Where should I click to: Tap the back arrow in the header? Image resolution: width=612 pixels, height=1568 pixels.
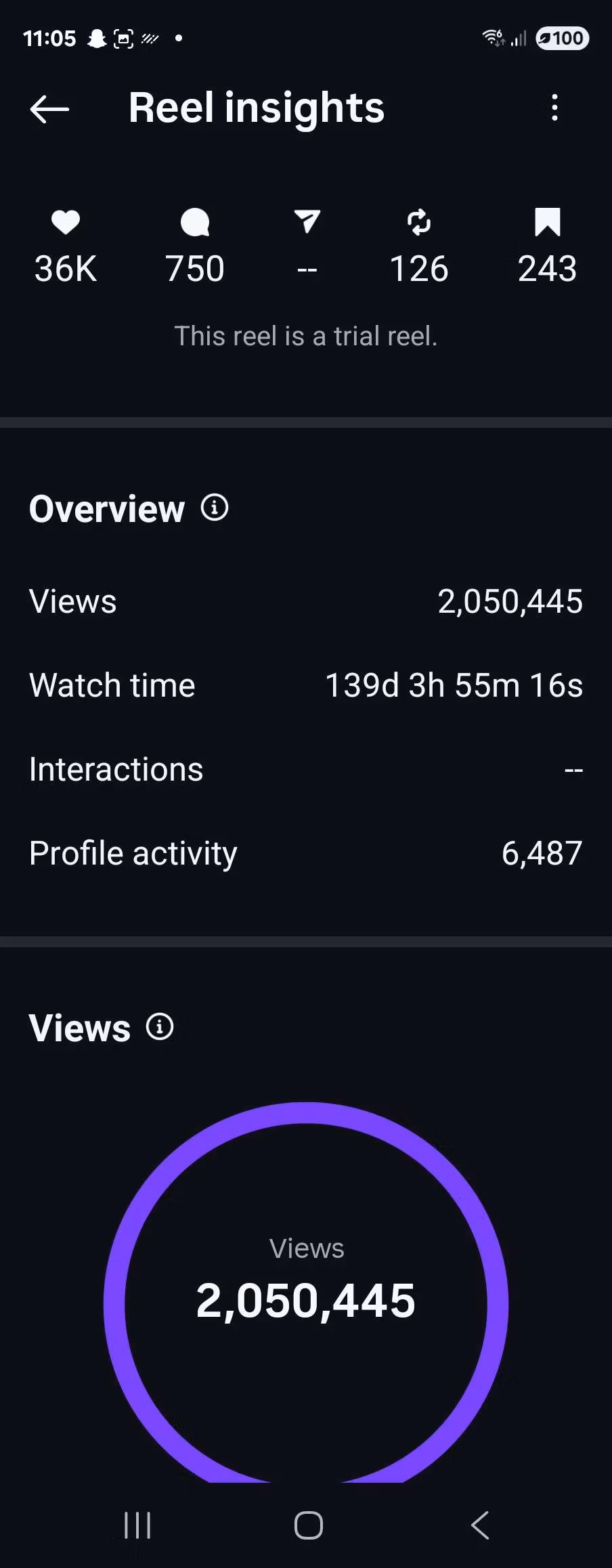[49, 108]
